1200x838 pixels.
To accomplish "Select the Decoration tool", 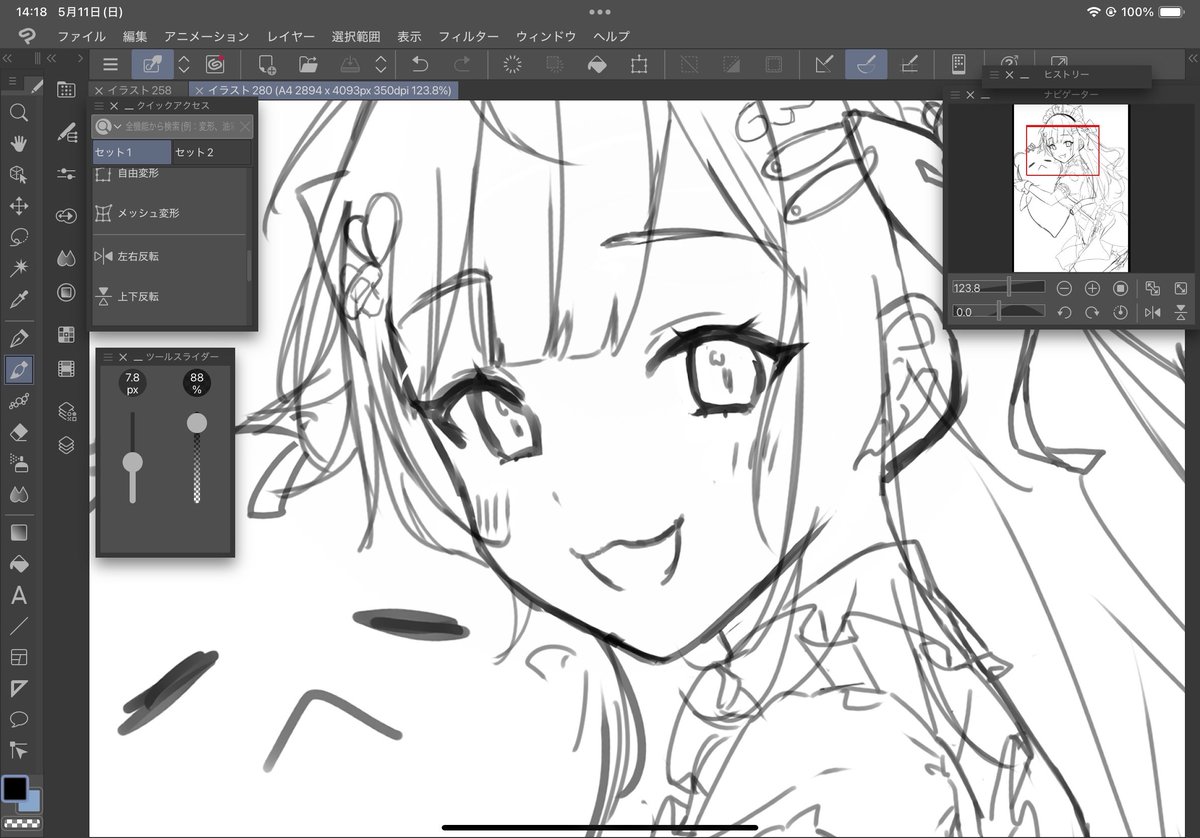I will (x=18, y=401).
